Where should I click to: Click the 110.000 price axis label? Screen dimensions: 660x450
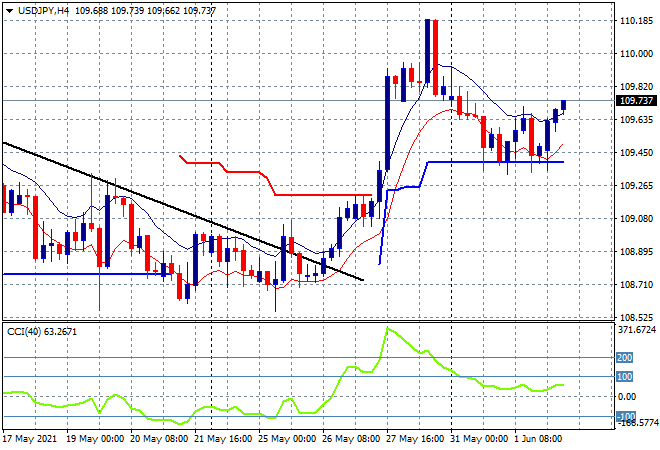[636, 54]
